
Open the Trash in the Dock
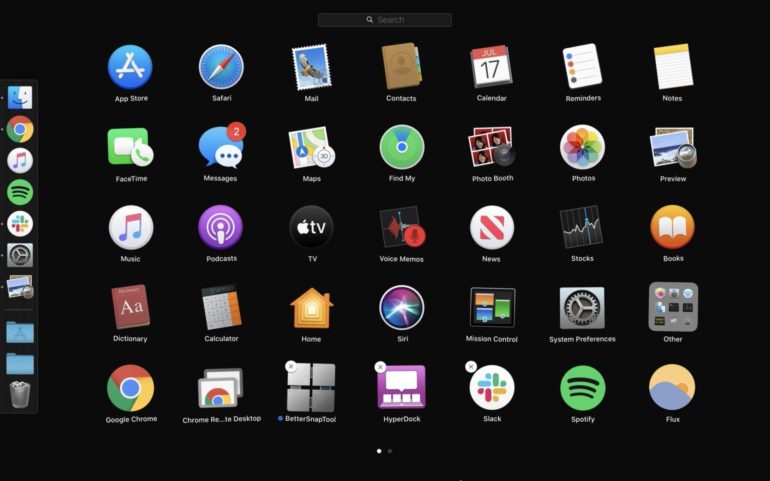tap(20, 395)
